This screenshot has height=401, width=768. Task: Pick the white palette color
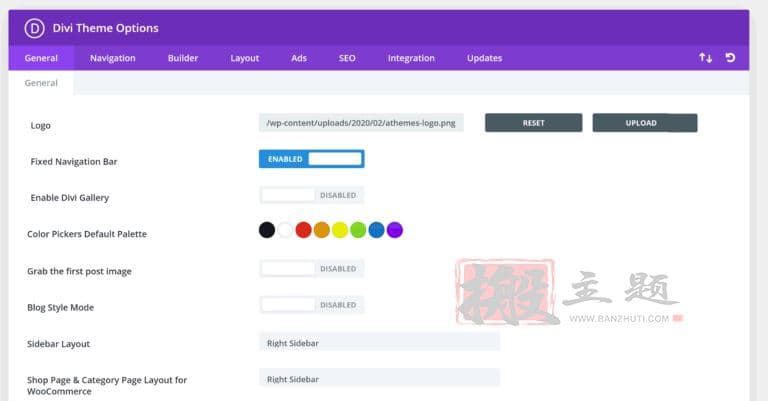(x=285, y=230)
